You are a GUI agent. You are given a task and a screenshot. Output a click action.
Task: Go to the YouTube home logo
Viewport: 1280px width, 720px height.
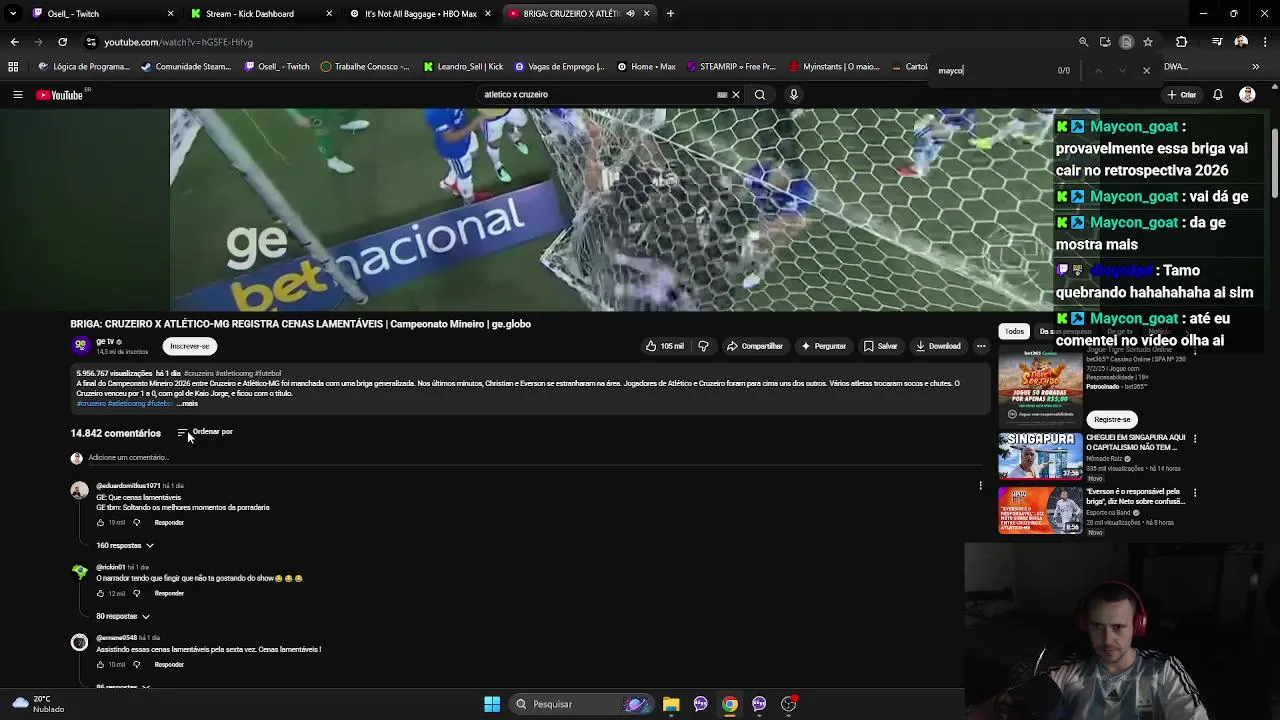62,95
